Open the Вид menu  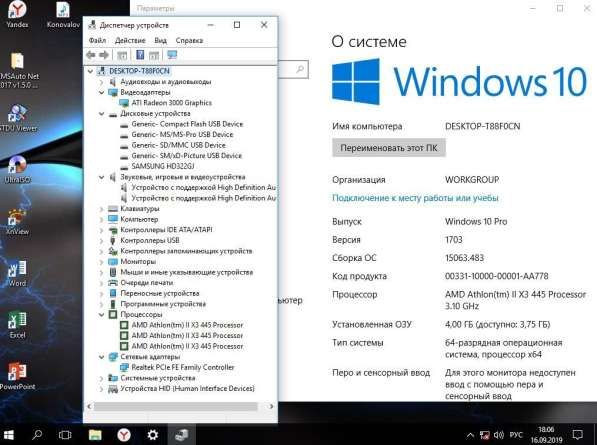pos(160,40)
